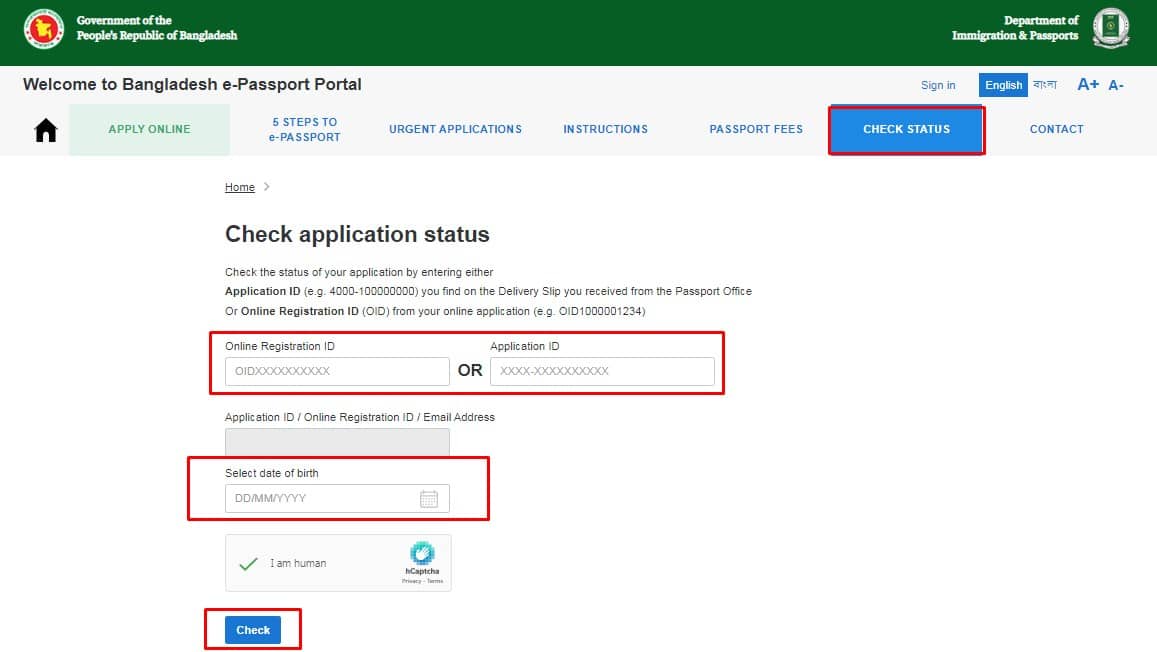The width and height of the screenshot is (1157, 652).
Task: Click the Home breadcrumb link
Action: pyautogui.click(x=240, y=187)
